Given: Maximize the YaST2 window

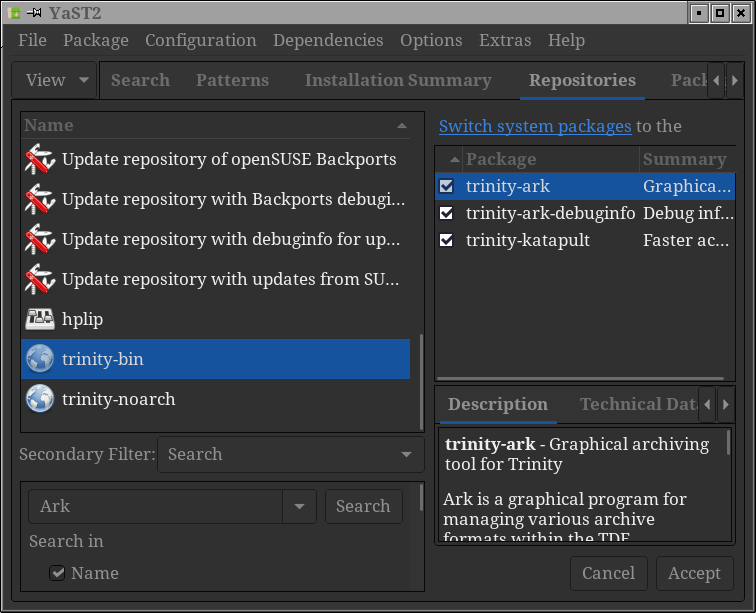Looking at the screenshot, I should click(x=720, y=13).
